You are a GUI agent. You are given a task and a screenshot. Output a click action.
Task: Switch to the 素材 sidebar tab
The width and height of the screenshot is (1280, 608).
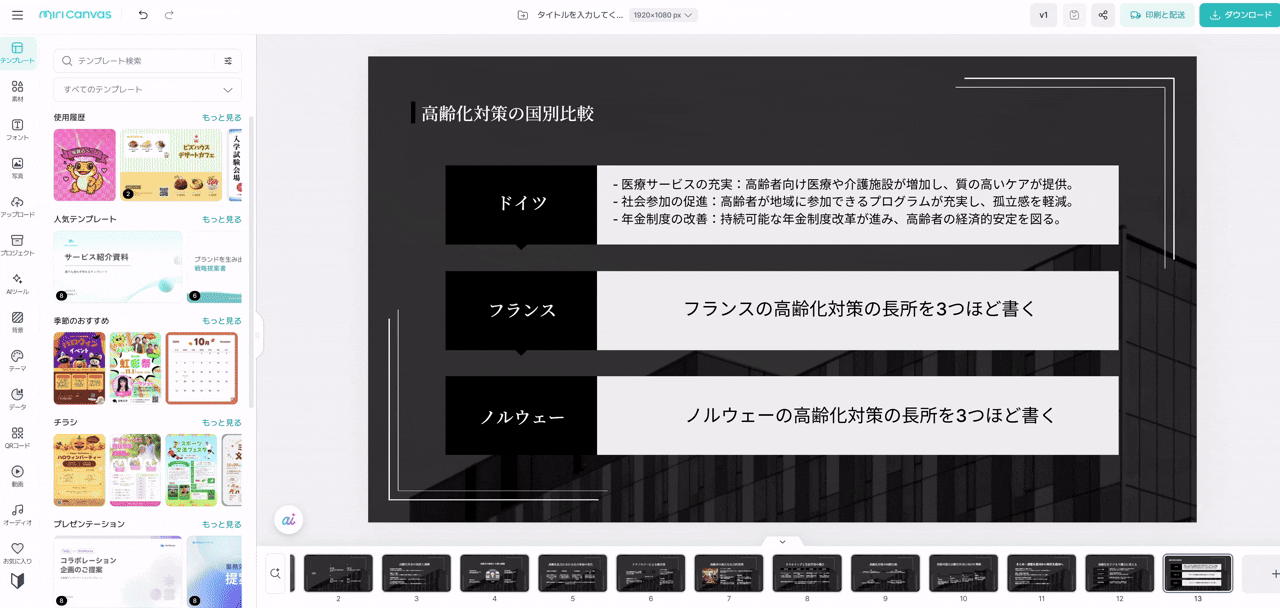(17, 92)
